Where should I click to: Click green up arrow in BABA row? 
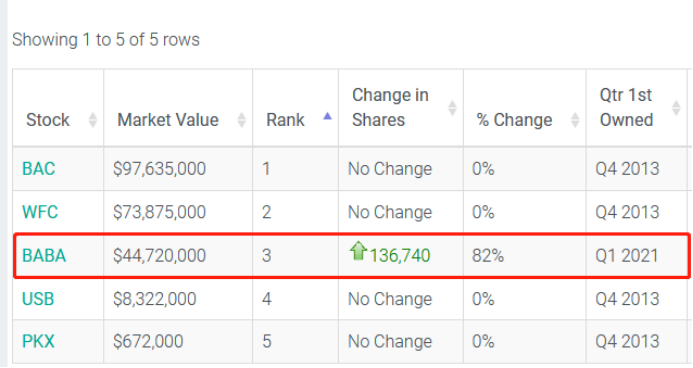(x=358, y=250)
